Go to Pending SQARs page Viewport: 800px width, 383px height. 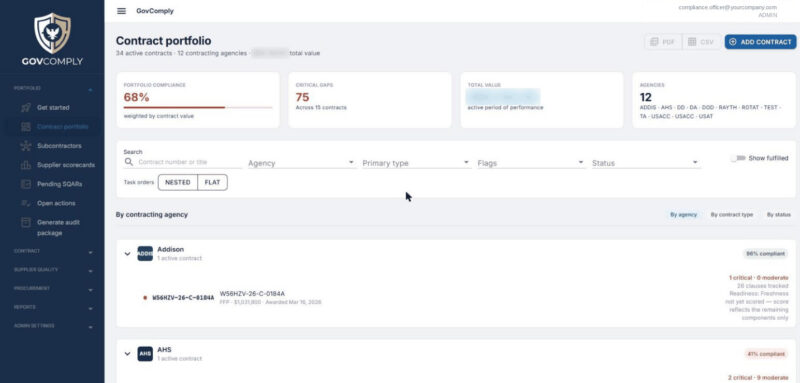tap(60, 184)
